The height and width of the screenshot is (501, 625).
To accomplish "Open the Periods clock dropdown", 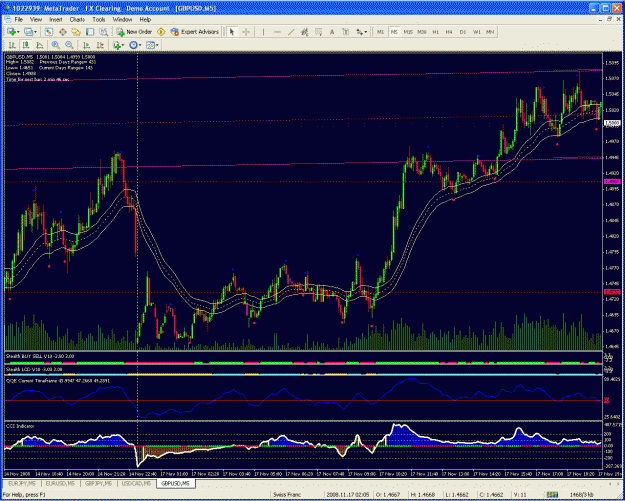I will pyautogui.click(x=135, y=45).
